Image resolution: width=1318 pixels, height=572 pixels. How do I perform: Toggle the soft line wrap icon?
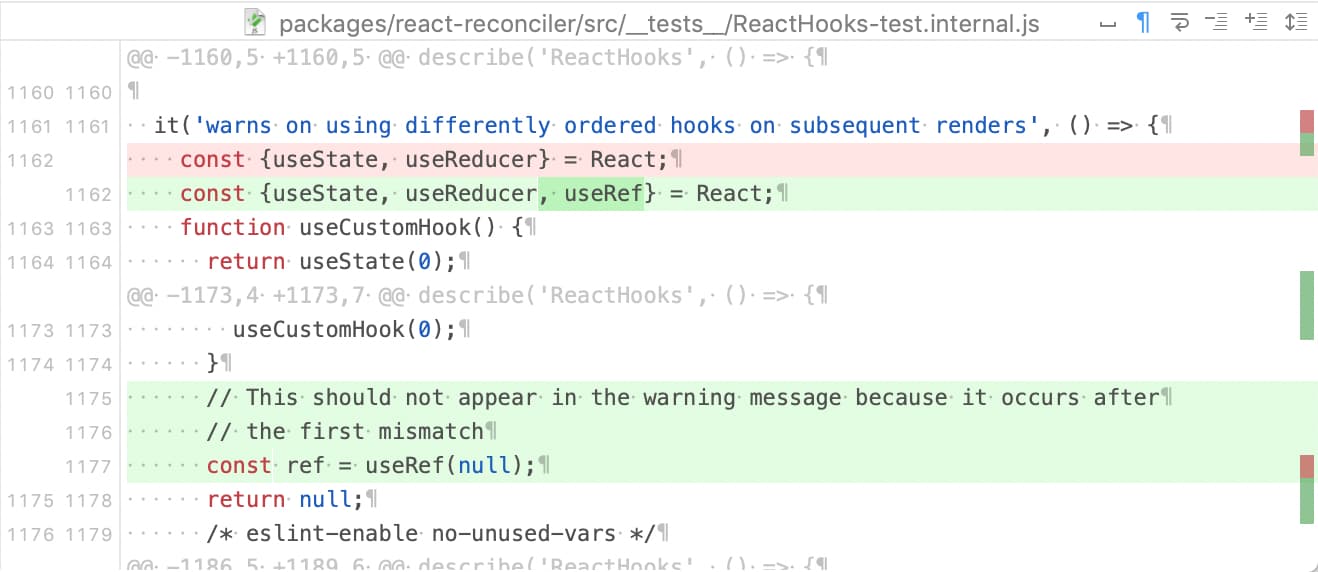coord(1180,22)
